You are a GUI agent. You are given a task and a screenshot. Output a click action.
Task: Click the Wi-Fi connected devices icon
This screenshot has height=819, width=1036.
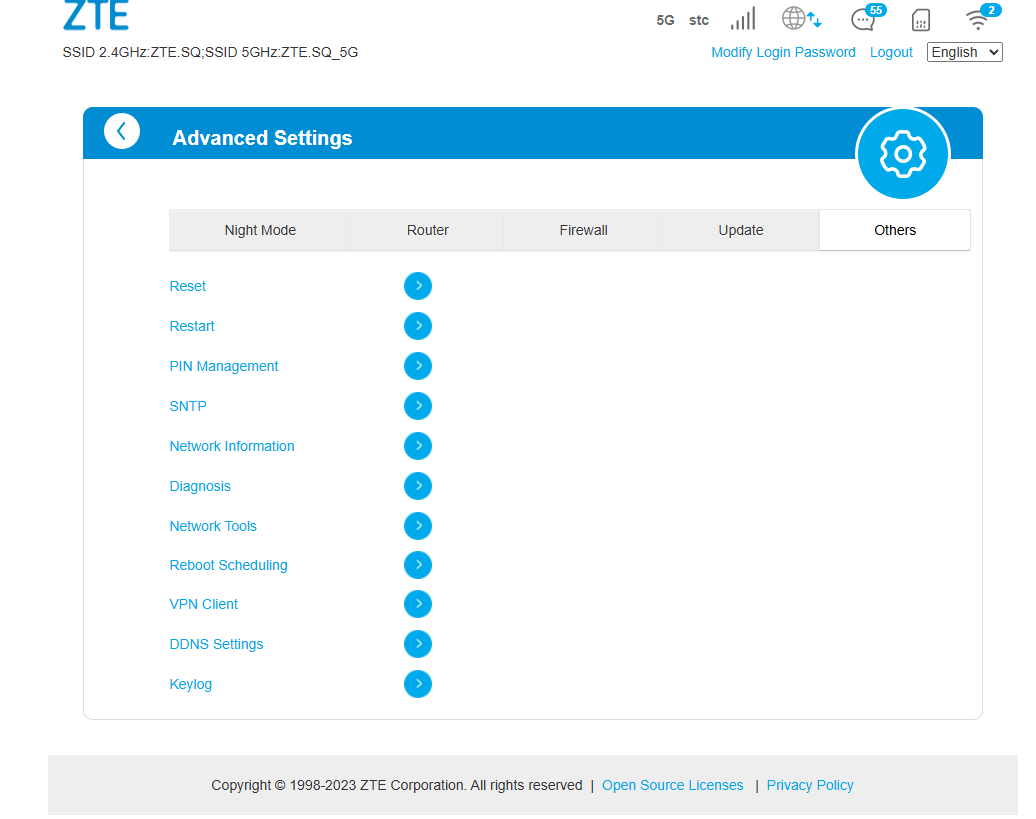point(977,19)
